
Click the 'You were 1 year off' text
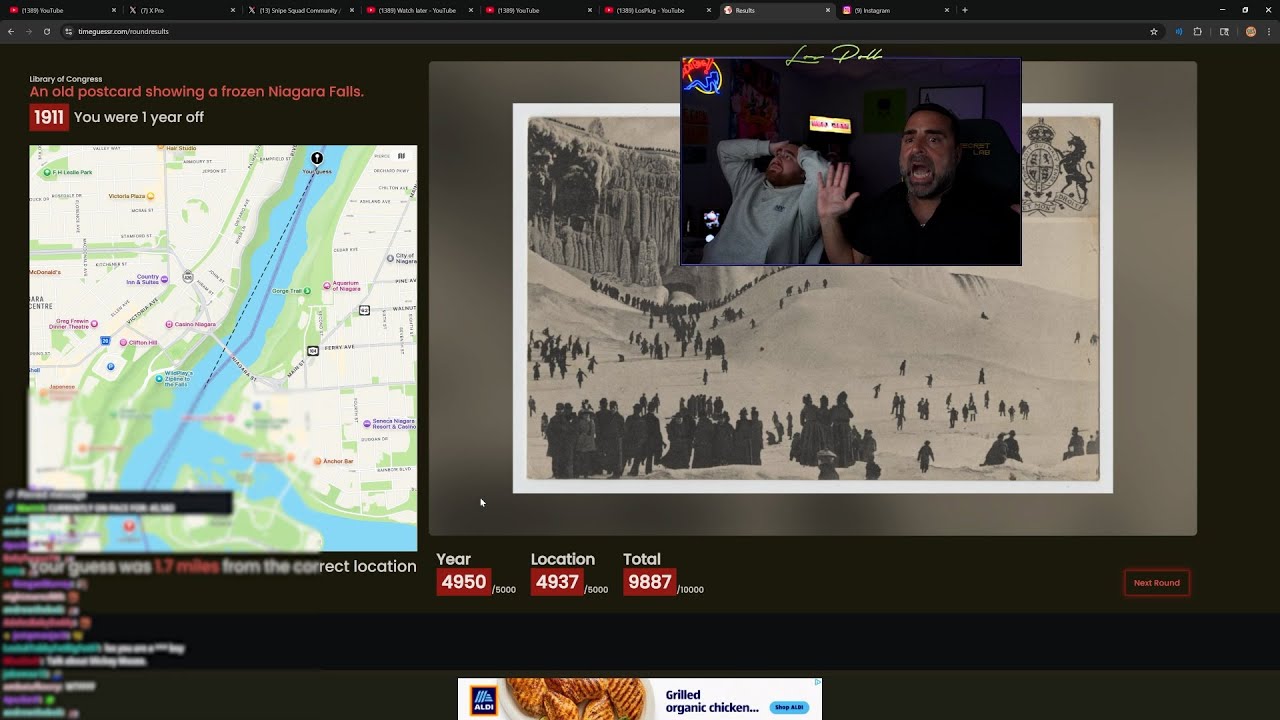click(x=139, y=117)
